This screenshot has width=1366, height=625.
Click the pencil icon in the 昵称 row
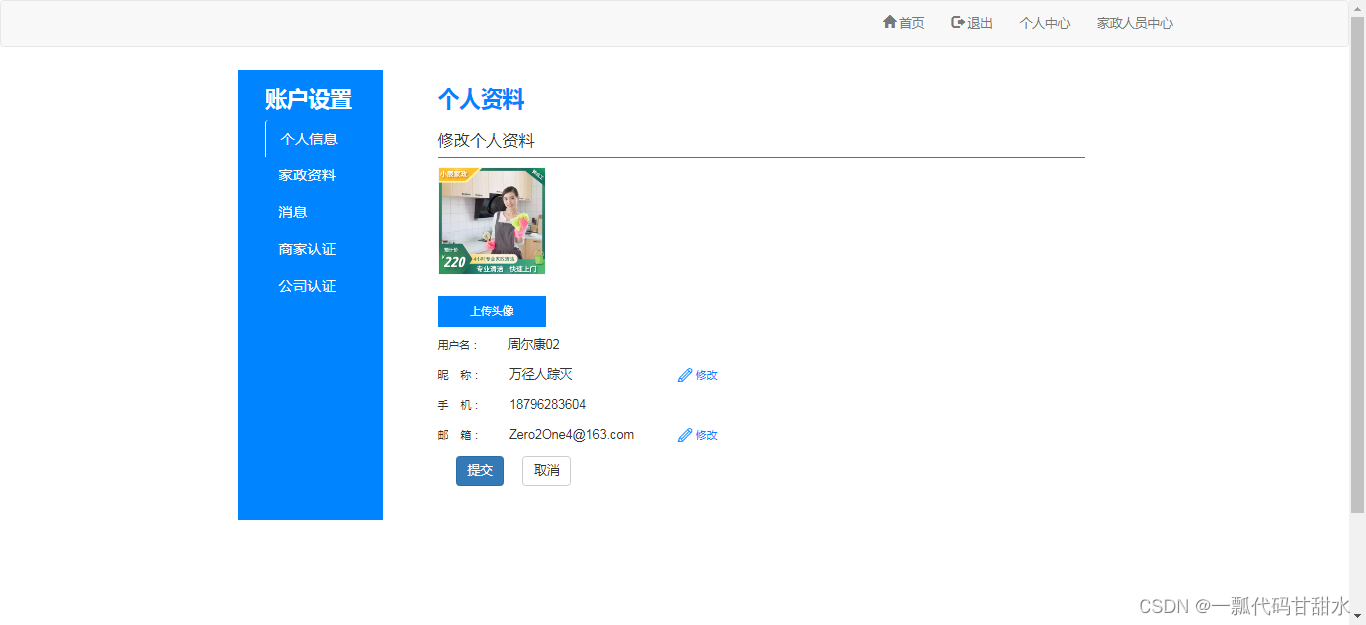[685, 375]
